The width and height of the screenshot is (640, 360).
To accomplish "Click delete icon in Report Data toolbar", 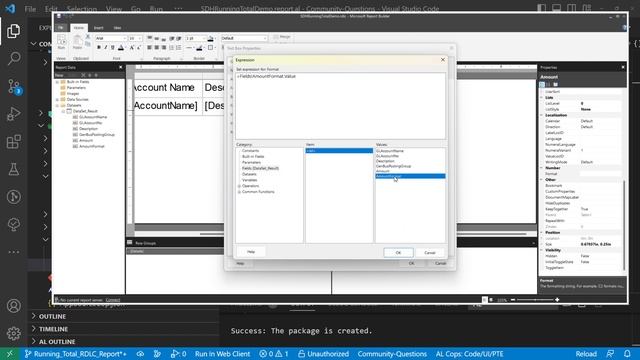I will click(84, 75).
